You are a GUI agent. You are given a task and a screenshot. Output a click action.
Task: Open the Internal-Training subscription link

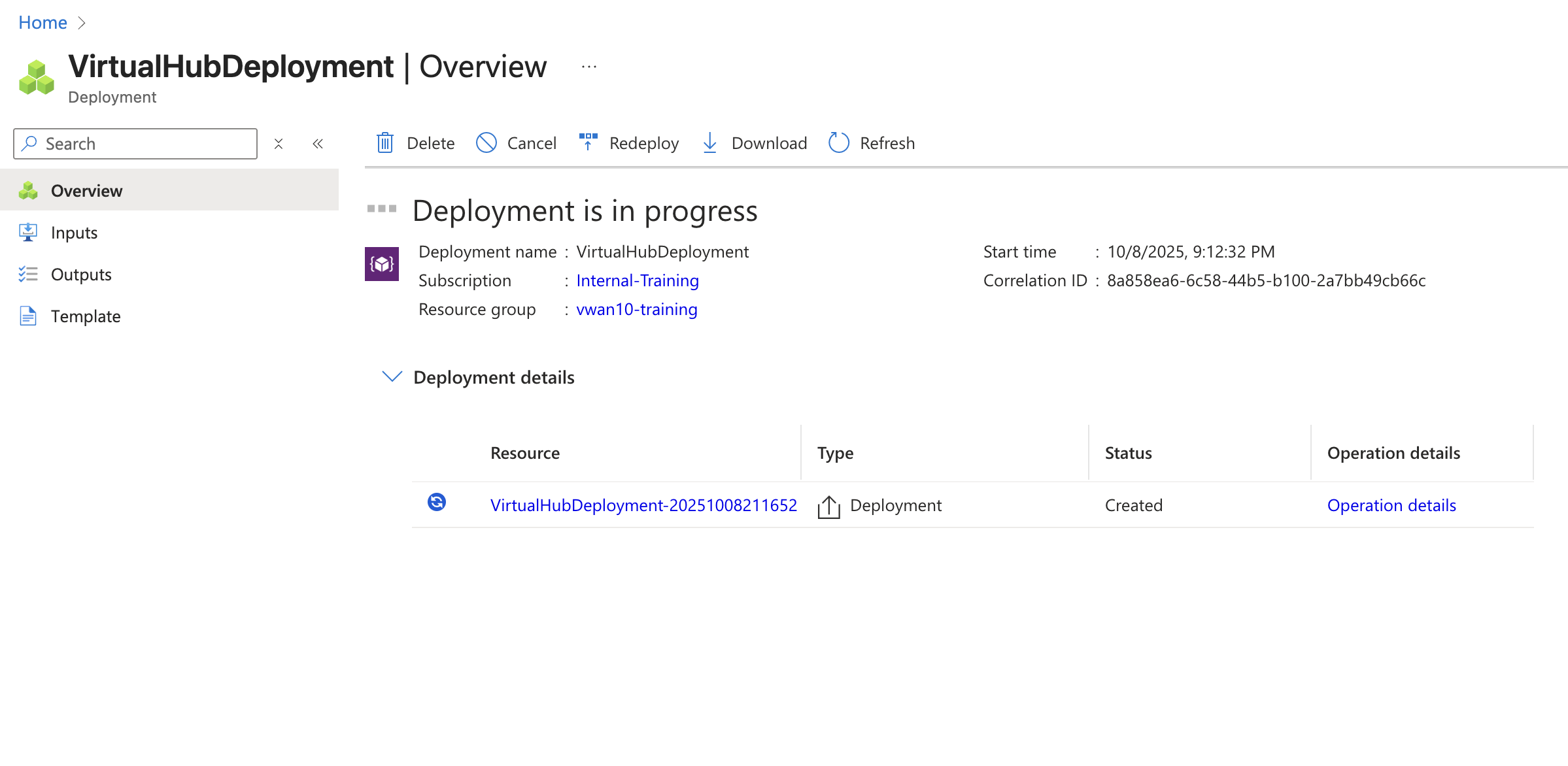pos(637,280)
